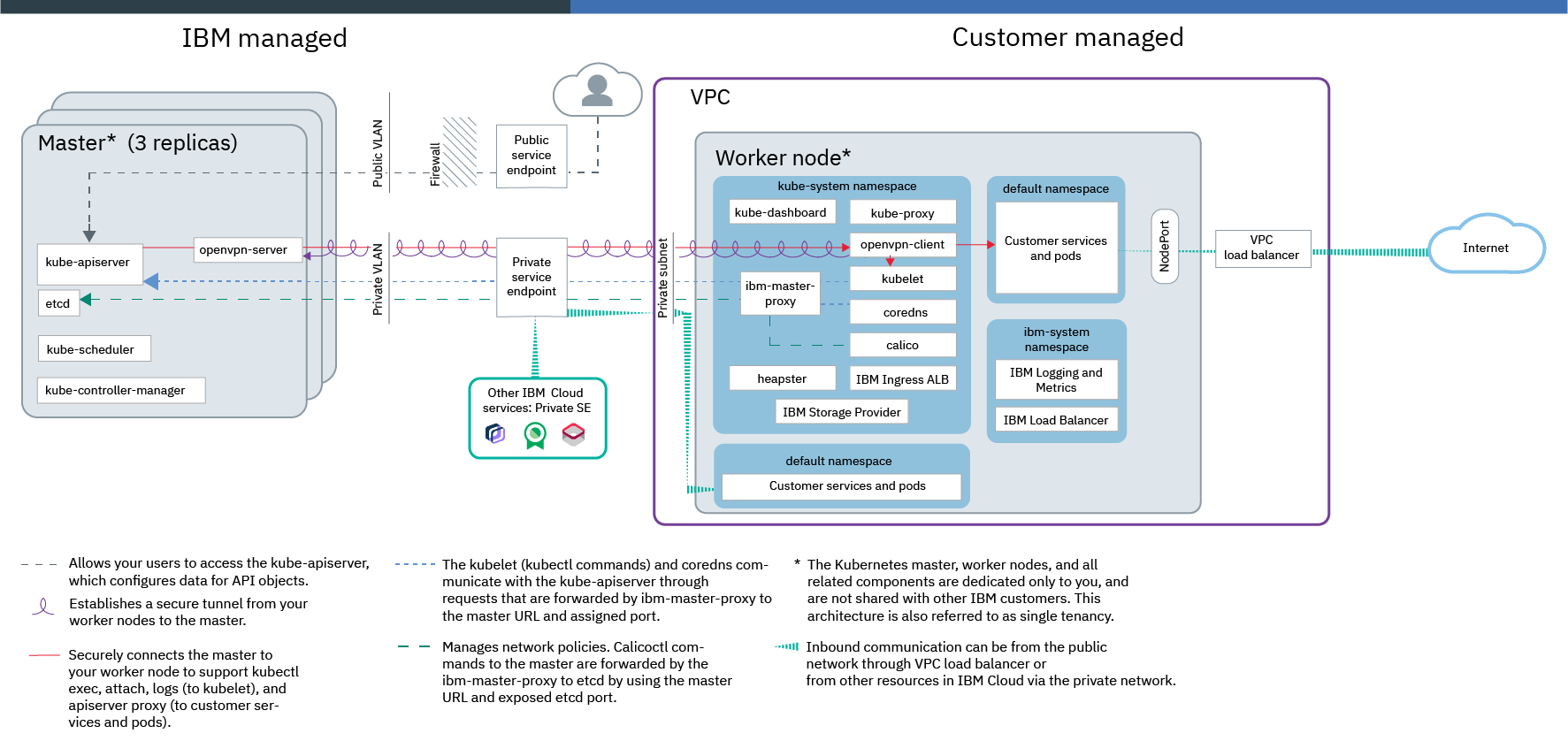Click the Public service endpoint box
This screenshot has width=1568, height=741.
pos(532,156)
